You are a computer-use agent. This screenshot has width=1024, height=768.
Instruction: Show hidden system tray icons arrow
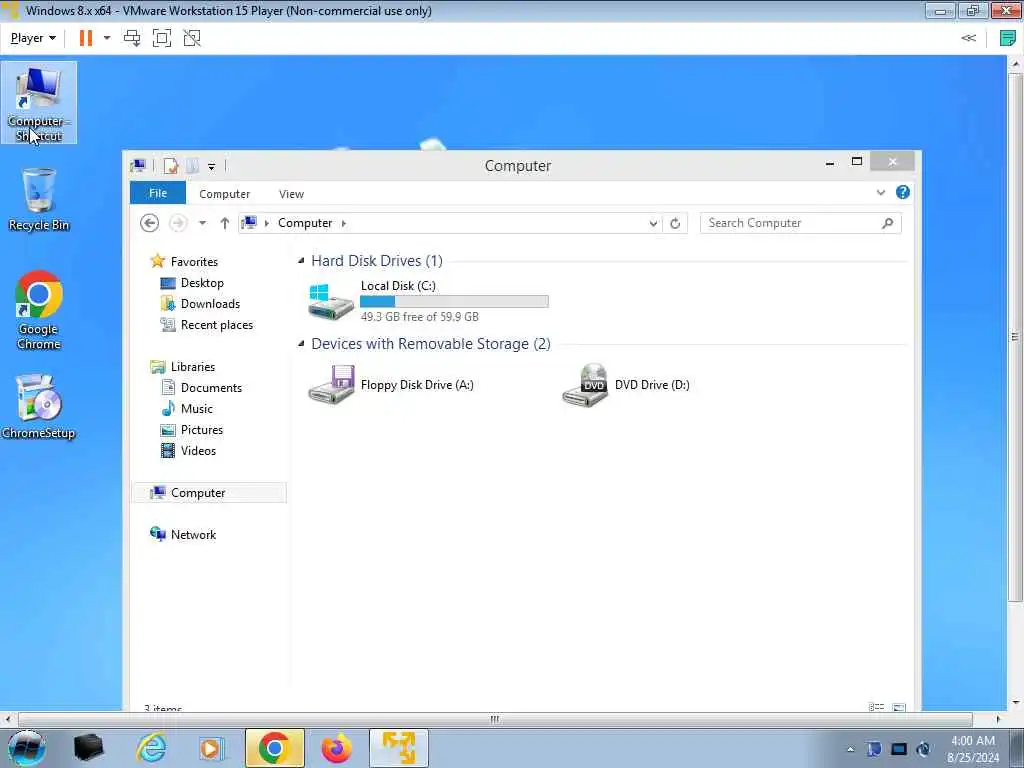tap(850, 750)
